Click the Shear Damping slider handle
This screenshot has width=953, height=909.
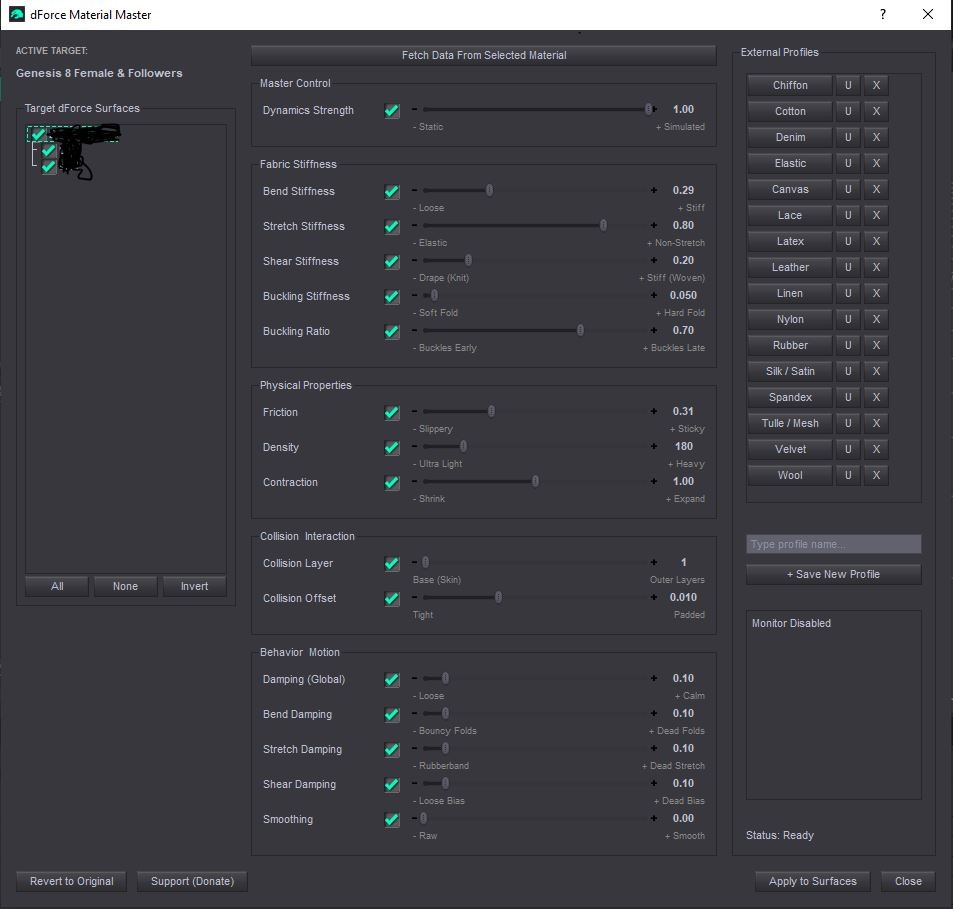(x=445, y=783)
